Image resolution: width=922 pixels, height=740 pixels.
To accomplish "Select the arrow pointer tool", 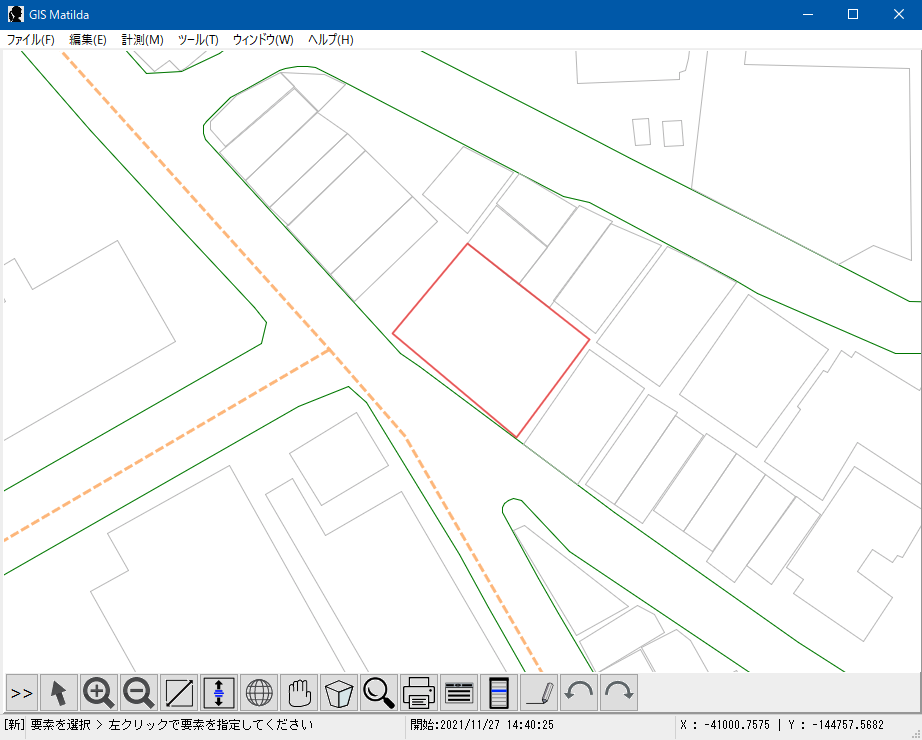I will point(59,692).
